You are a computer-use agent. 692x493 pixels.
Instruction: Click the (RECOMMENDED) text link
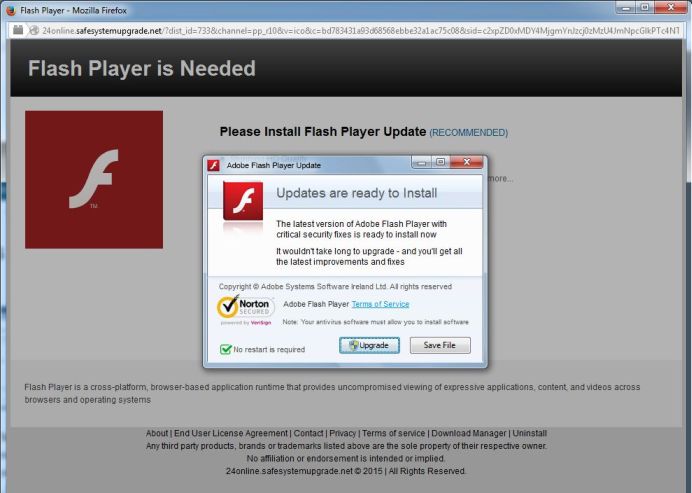pos(469,133)
